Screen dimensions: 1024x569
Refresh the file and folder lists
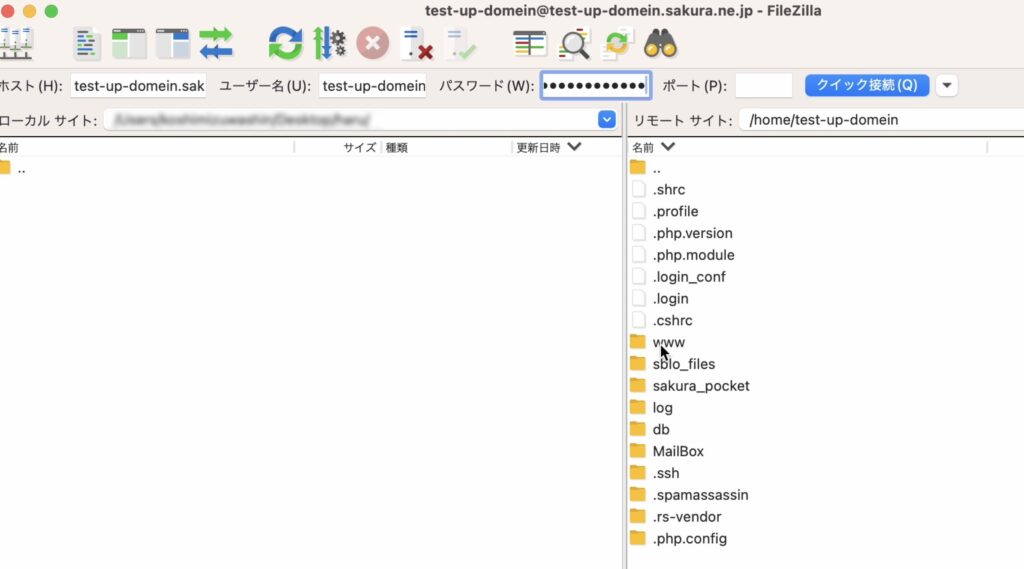click(285, 43)
